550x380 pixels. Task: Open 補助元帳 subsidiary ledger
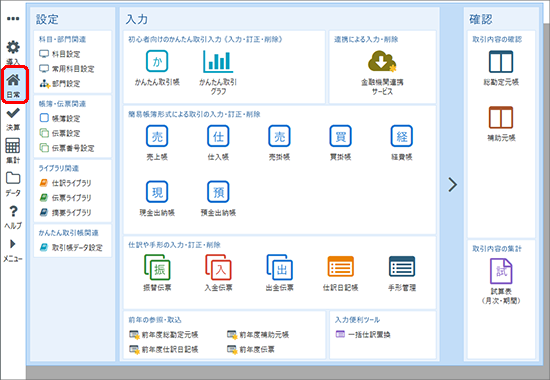[501, 118]
